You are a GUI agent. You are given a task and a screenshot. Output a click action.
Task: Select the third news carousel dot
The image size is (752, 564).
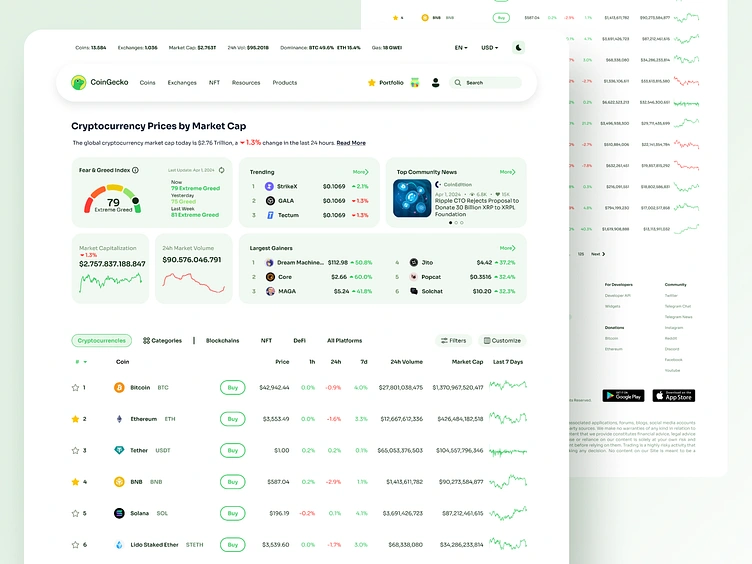click(x=462, y=223)
